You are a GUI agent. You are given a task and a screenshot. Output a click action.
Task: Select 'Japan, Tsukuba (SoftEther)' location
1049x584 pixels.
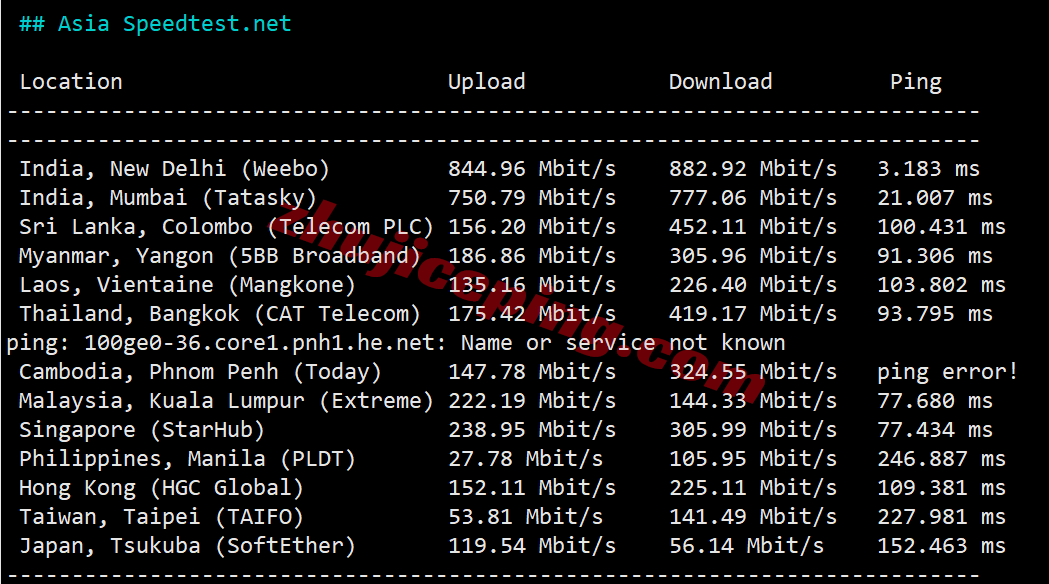[187, 546]
